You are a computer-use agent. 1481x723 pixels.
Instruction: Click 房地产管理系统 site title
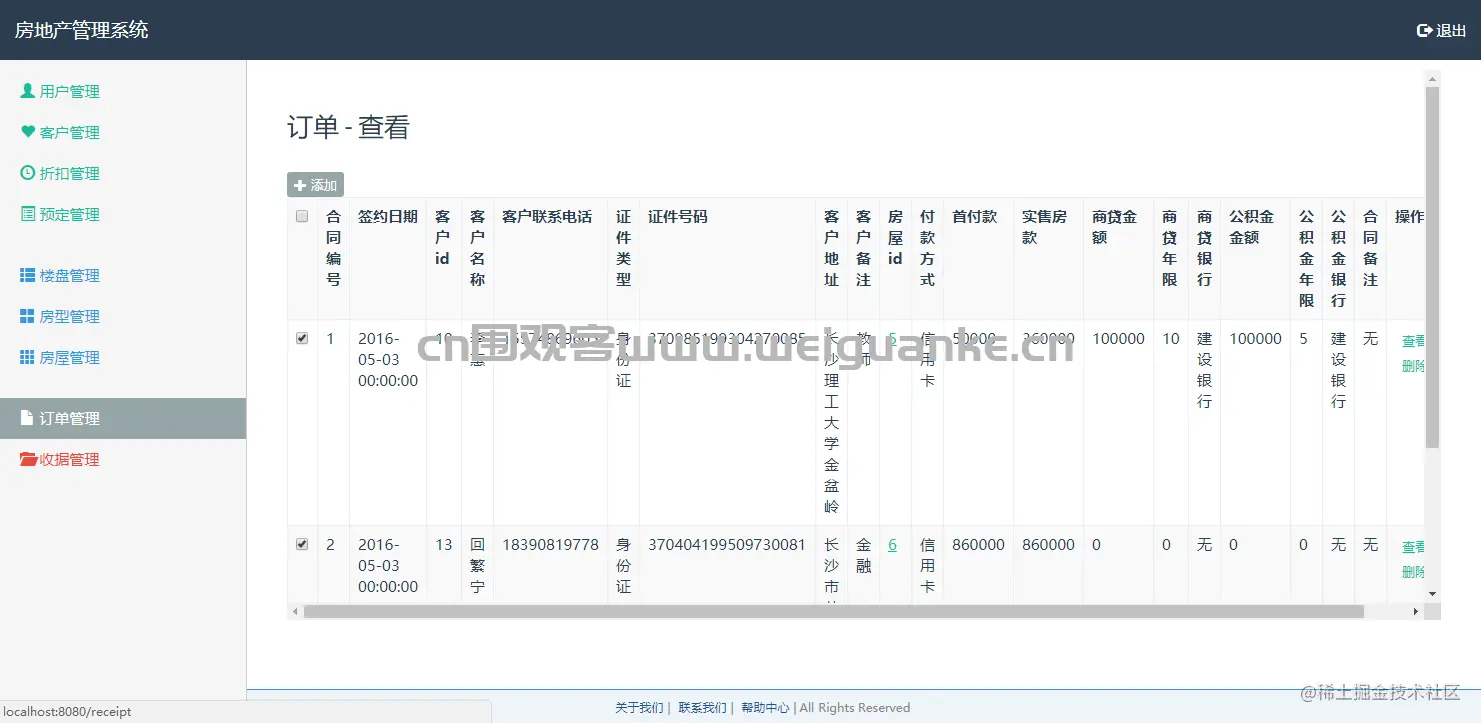coord(82,30)
